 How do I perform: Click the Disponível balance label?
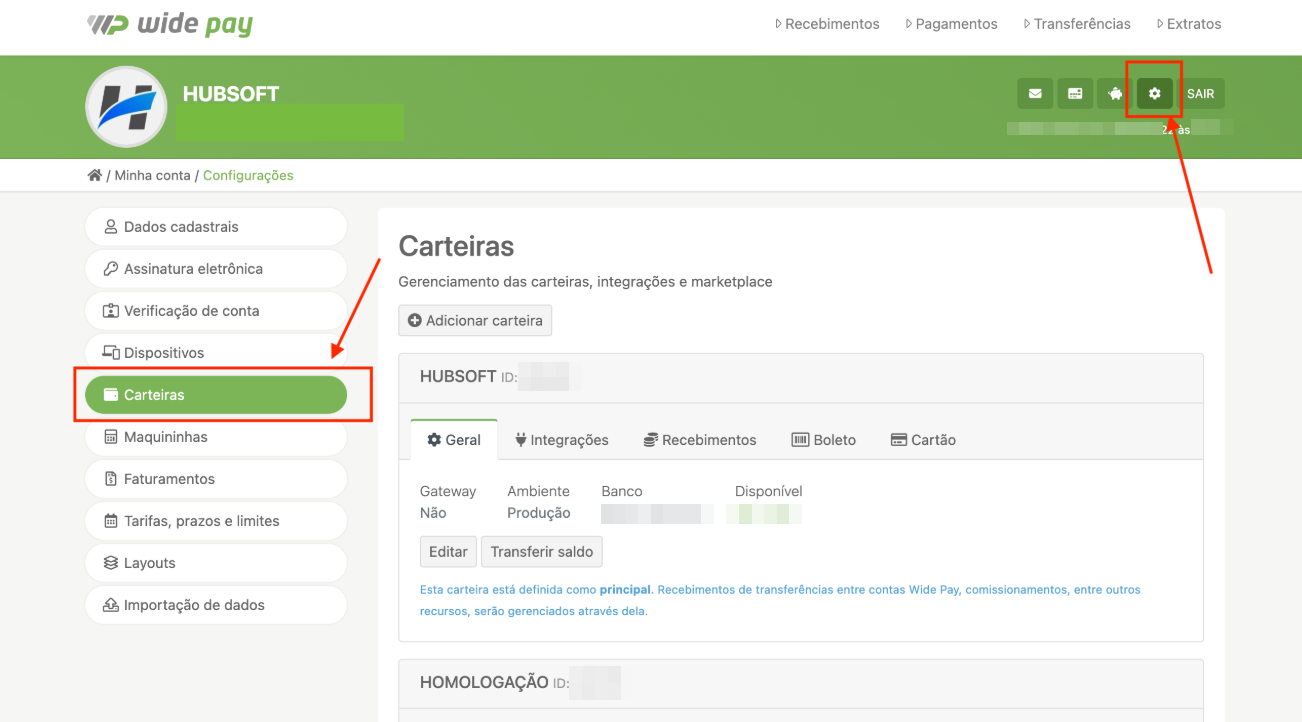769,491
